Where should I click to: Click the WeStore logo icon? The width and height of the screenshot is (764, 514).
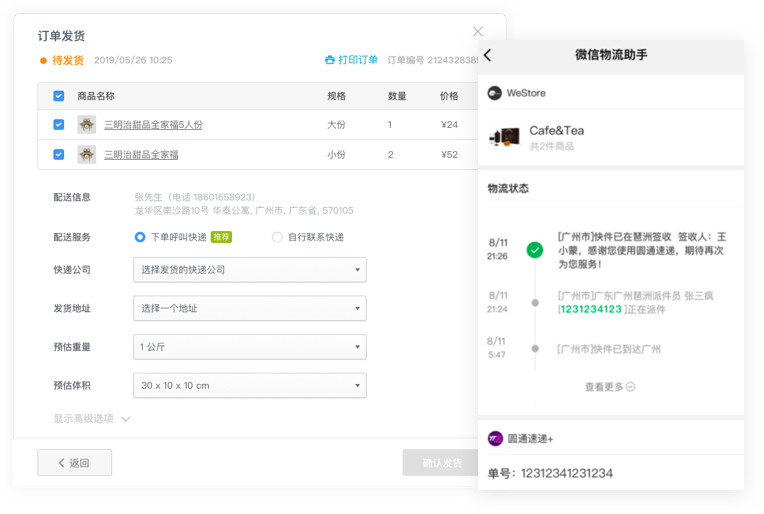[494, 93]
